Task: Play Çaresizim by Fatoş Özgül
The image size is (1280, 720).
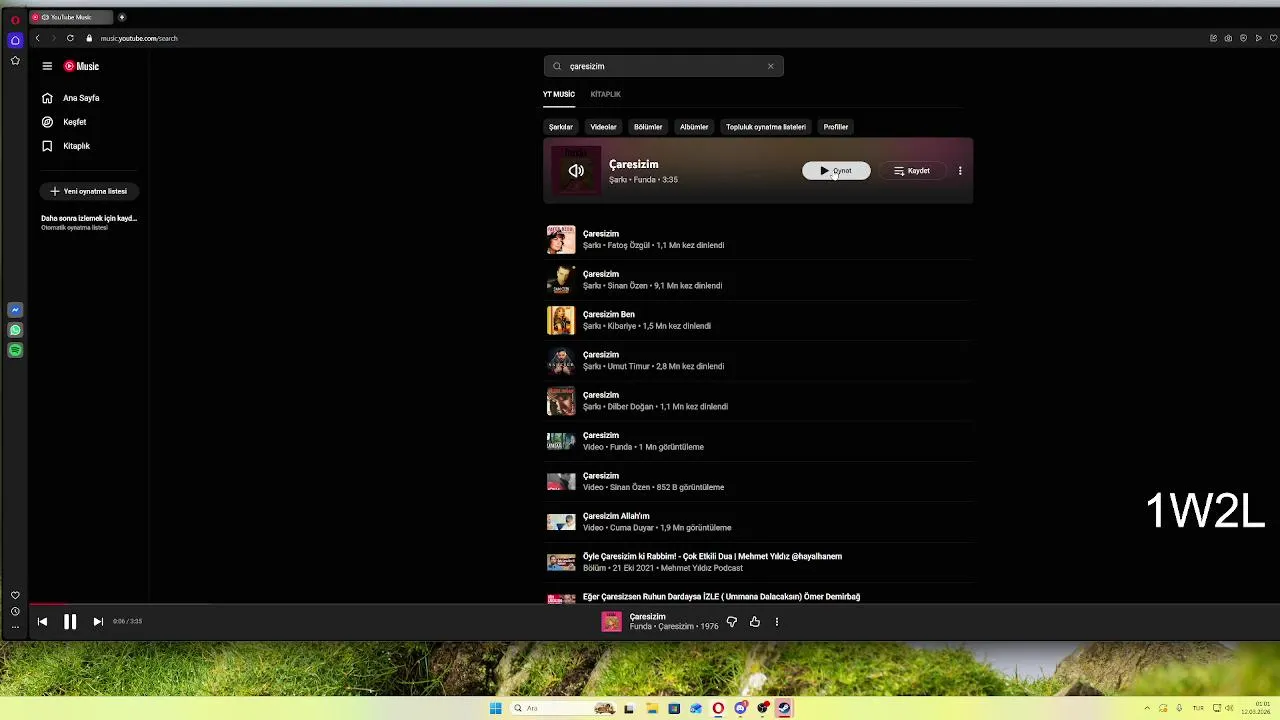Action: (x=758, y=239)
